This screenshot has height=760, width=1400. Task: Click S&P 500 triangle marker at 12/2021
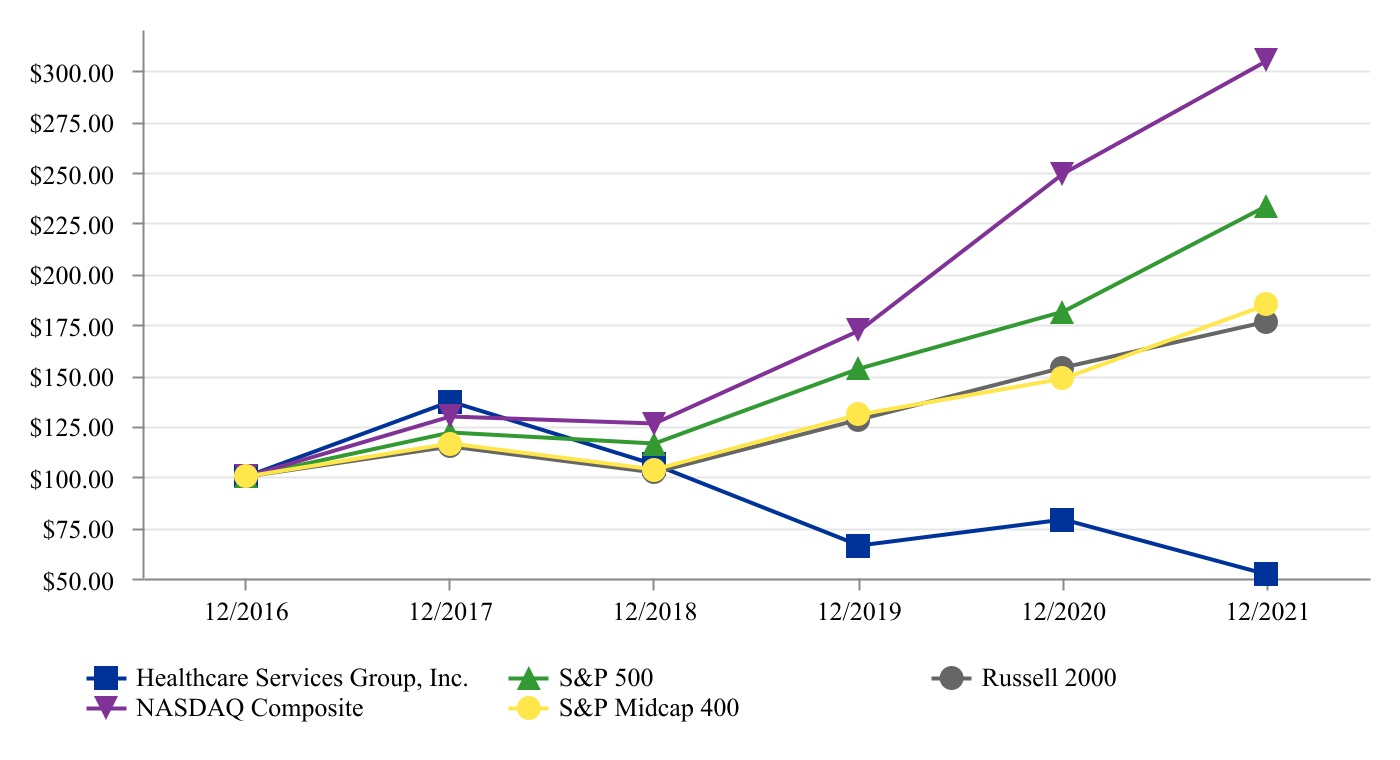(x=1265, y=207)
